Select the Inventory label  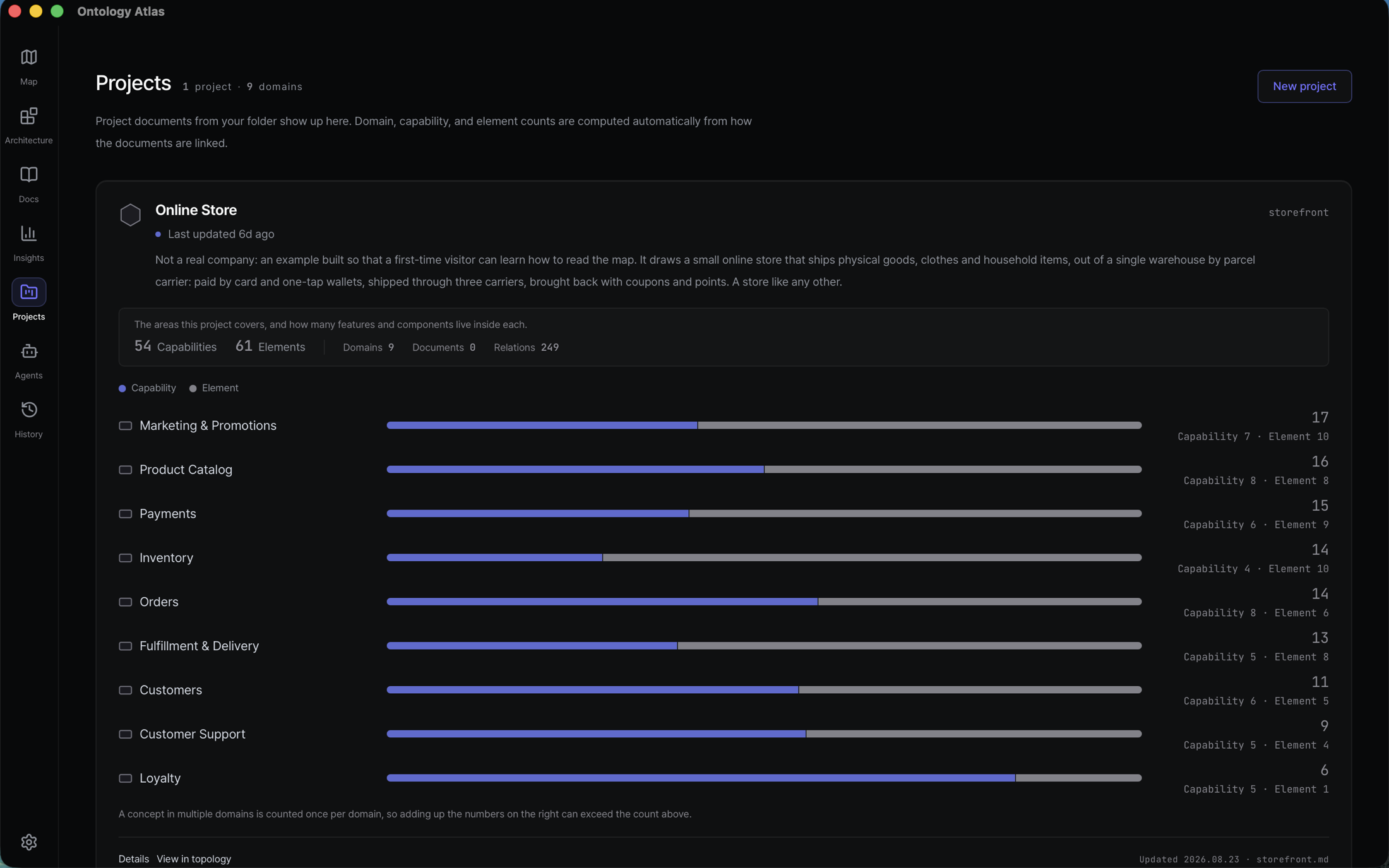coord(166,558)
